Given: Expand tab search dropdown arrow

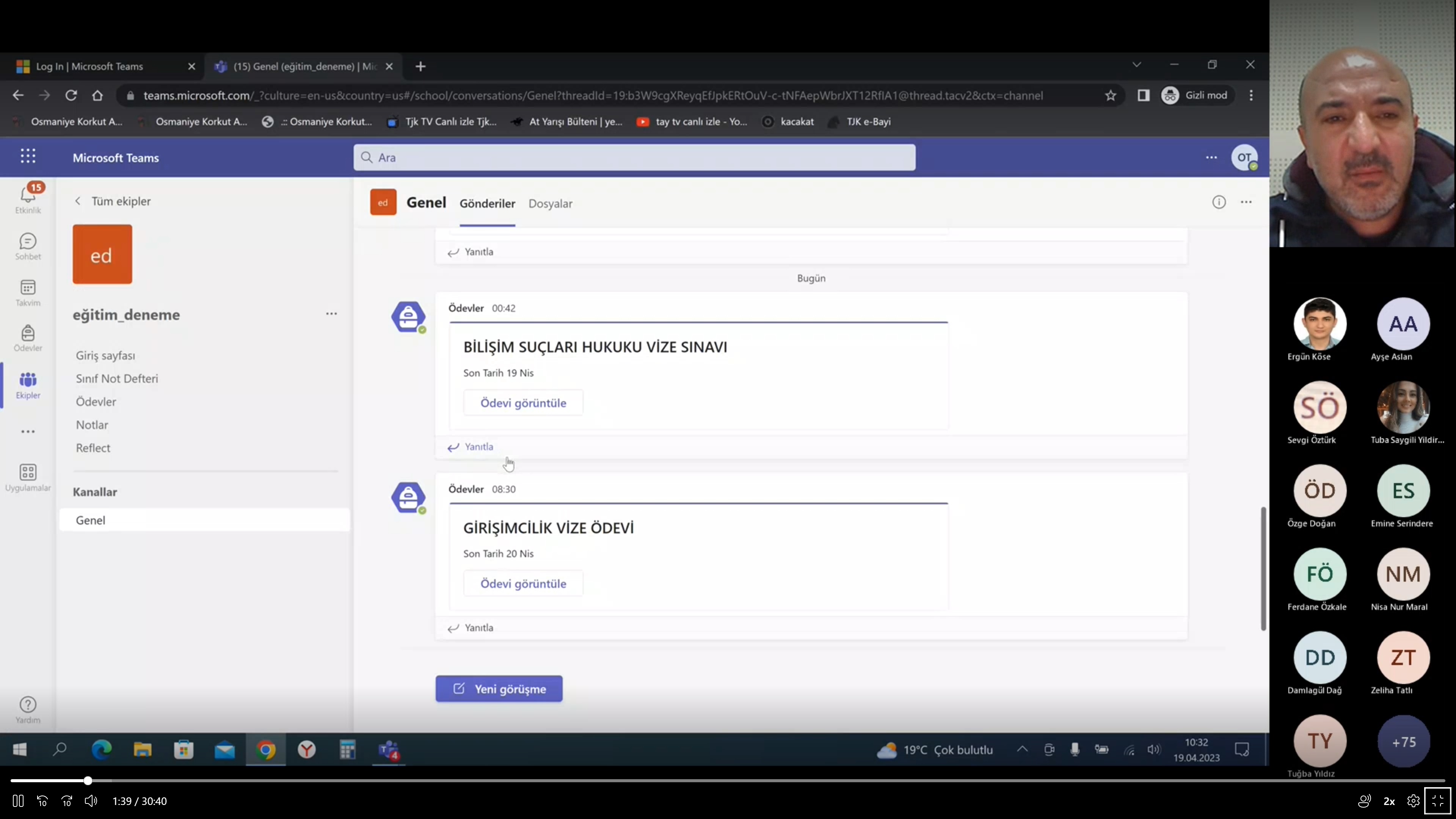Looking at the screenshot, I should click(1137, 64).
